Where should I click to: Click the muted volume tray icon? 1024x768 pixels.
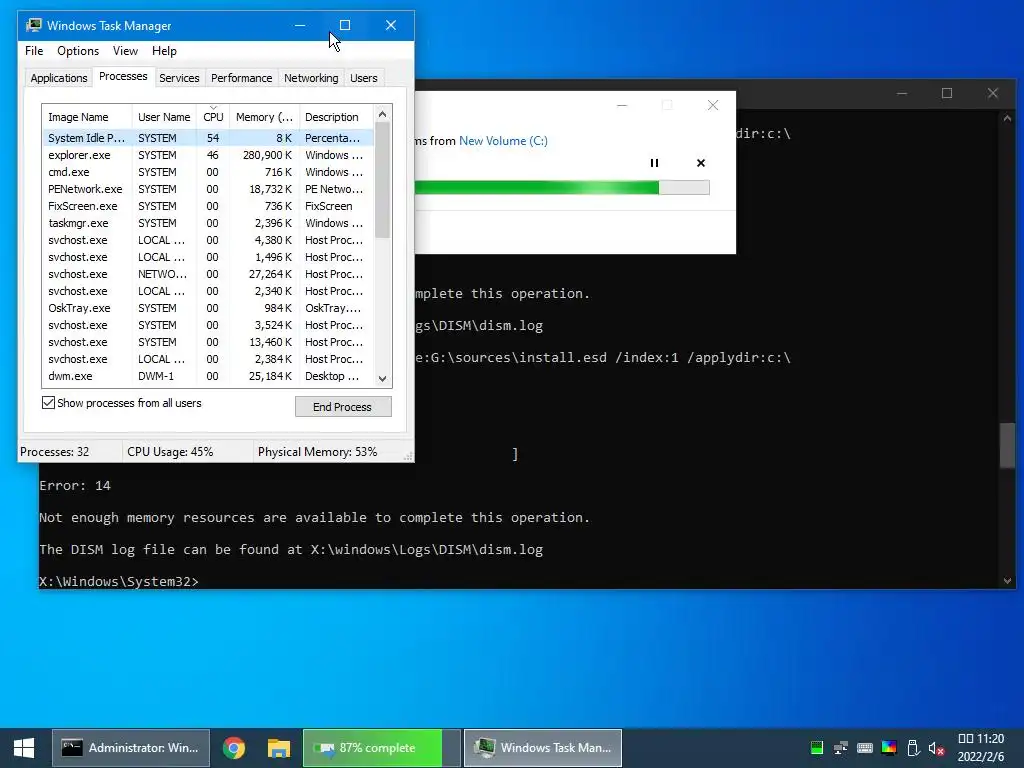click(936, 748)
